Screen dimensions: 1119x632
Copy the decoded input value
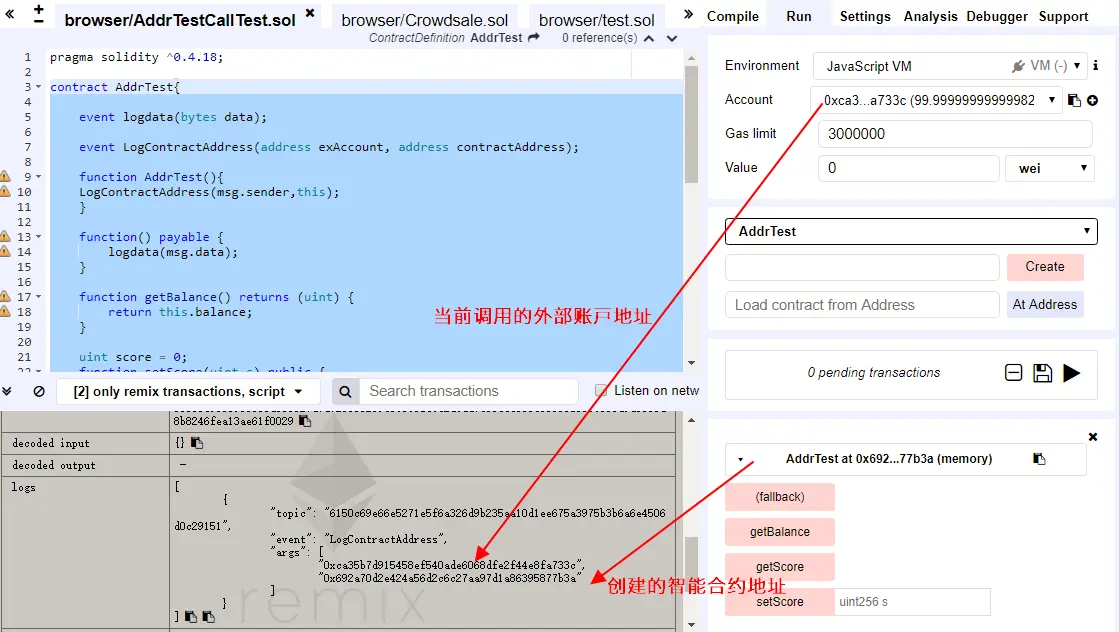tap(197, 443)
